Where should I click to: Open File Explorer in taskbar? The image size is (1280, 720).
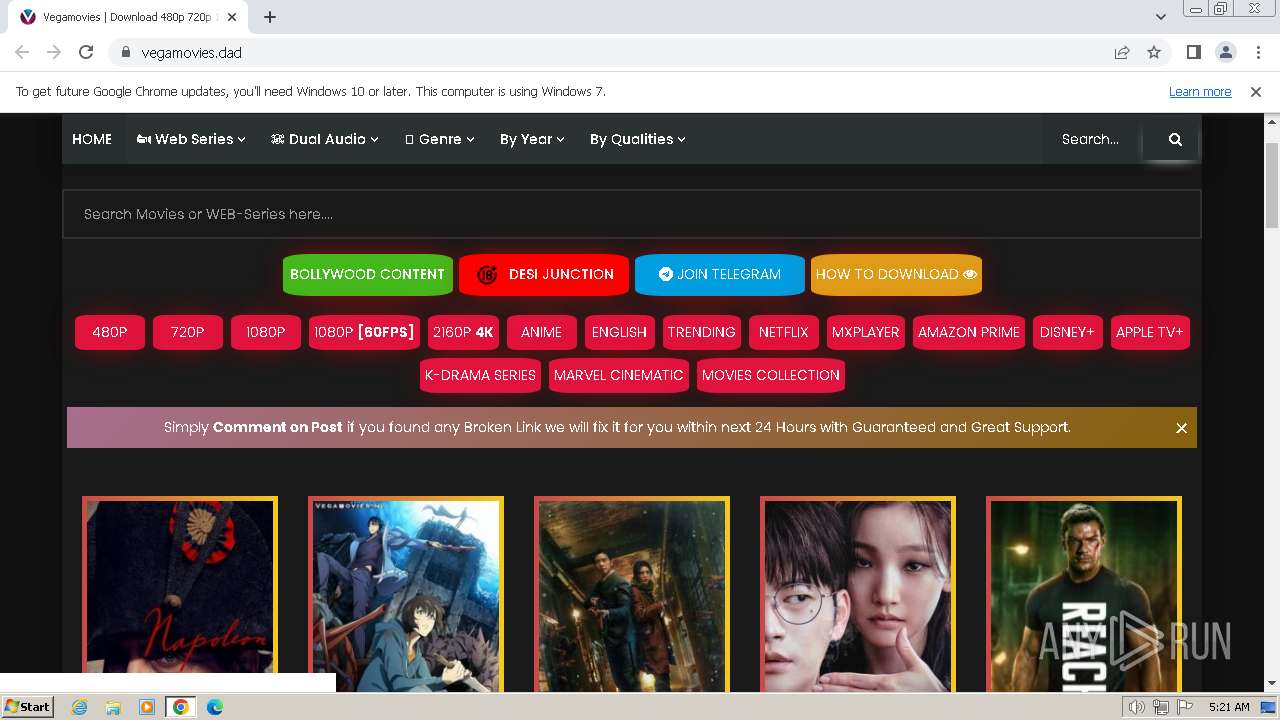113,707
